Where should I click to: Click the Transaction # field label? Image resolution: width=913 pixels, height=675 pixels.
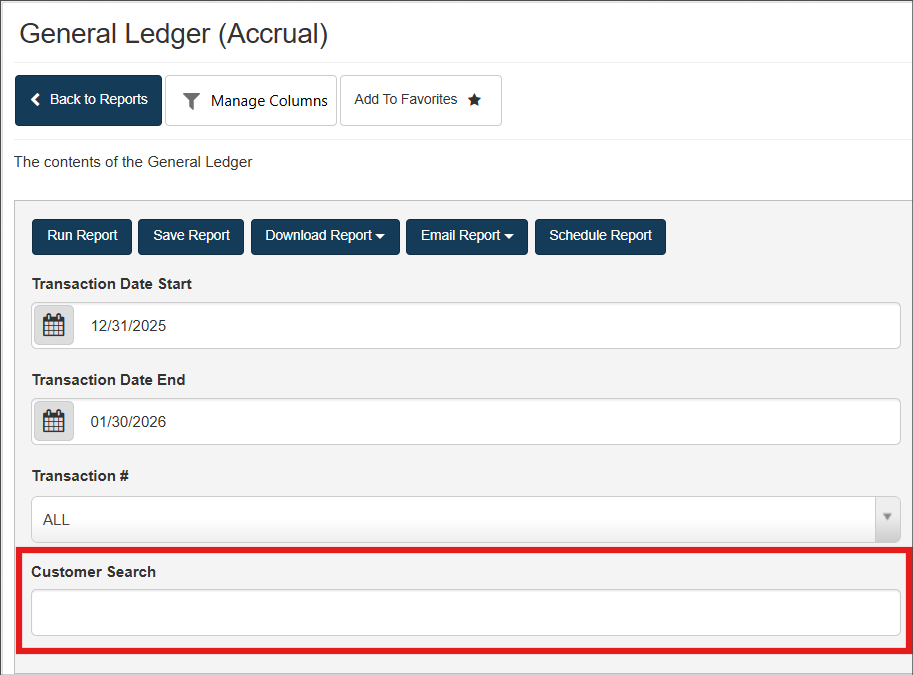(x=80, y=476)
